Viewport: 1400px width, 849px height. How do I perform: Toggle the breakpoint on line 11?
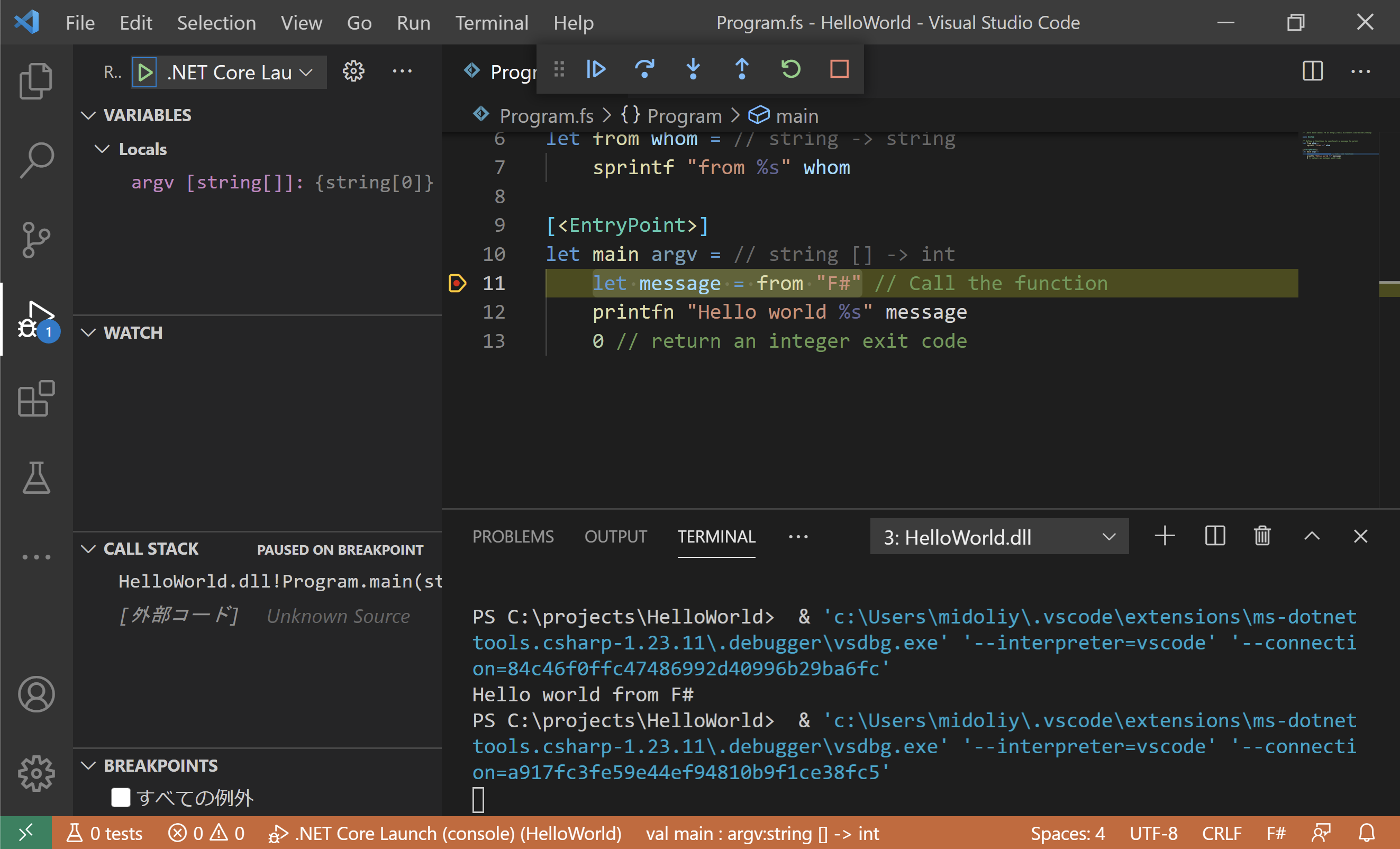click(457, 283)
